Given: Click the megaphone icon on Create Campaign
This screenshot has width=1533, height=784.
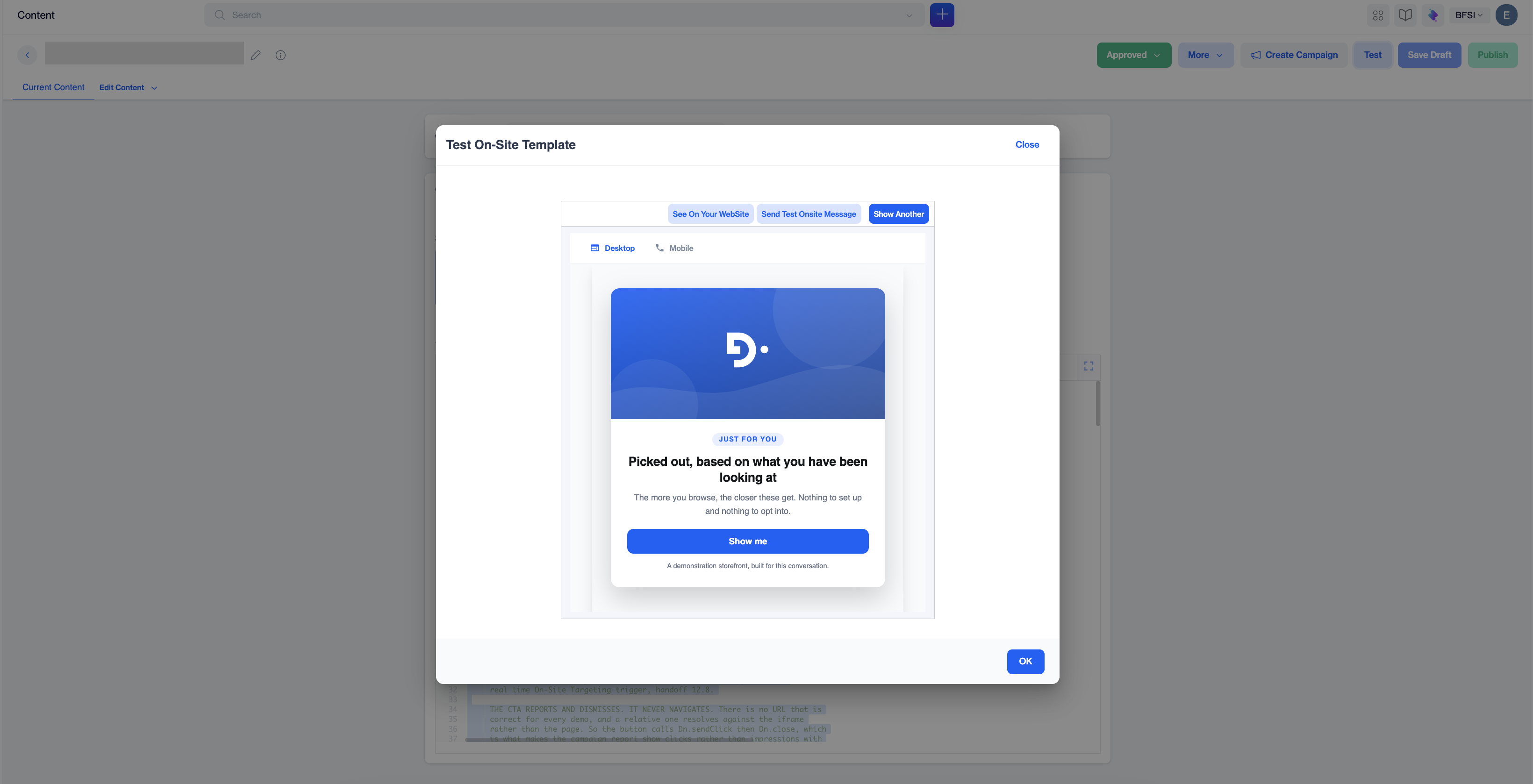Looking at the screenshot, I should [1255, 55].
